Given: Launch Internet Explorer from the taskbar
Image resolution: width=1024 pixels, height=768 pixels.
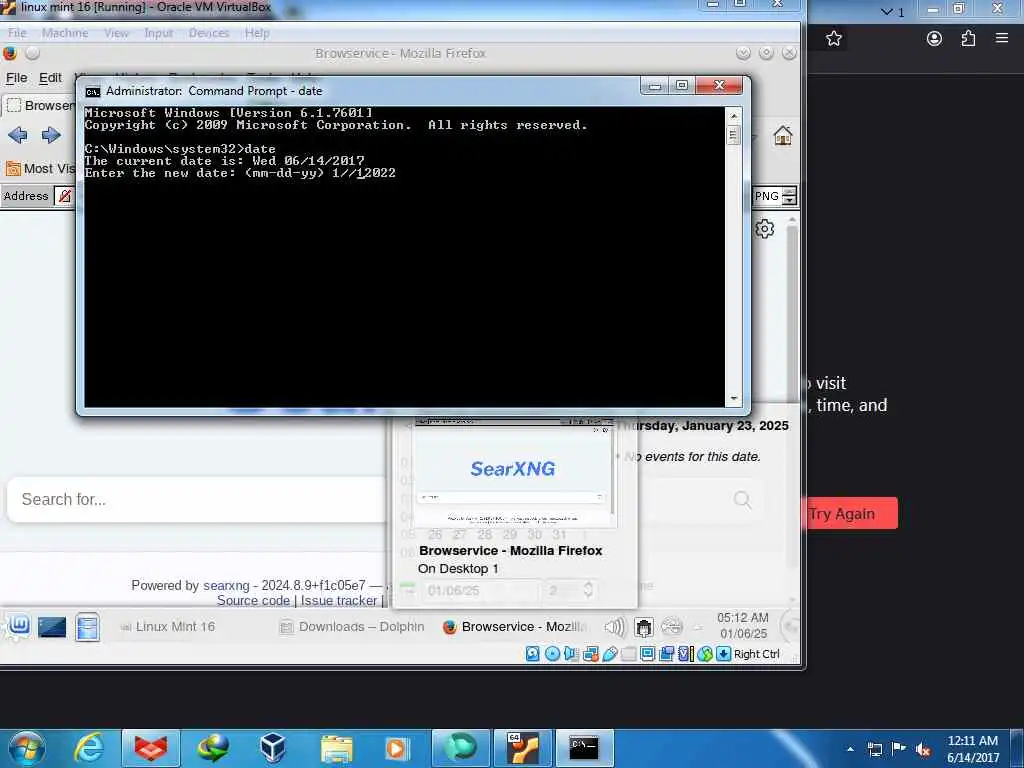Looking at the screenshot, I should click(x=88, y=748).
